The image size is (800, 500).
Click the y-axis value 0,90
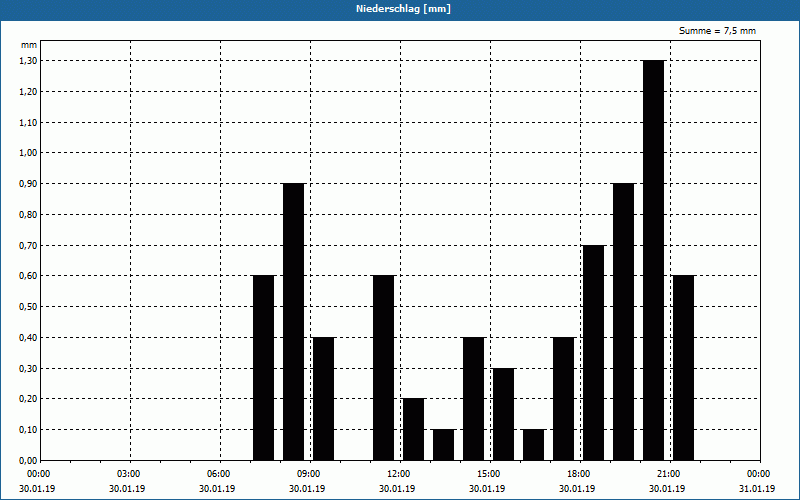29,184
